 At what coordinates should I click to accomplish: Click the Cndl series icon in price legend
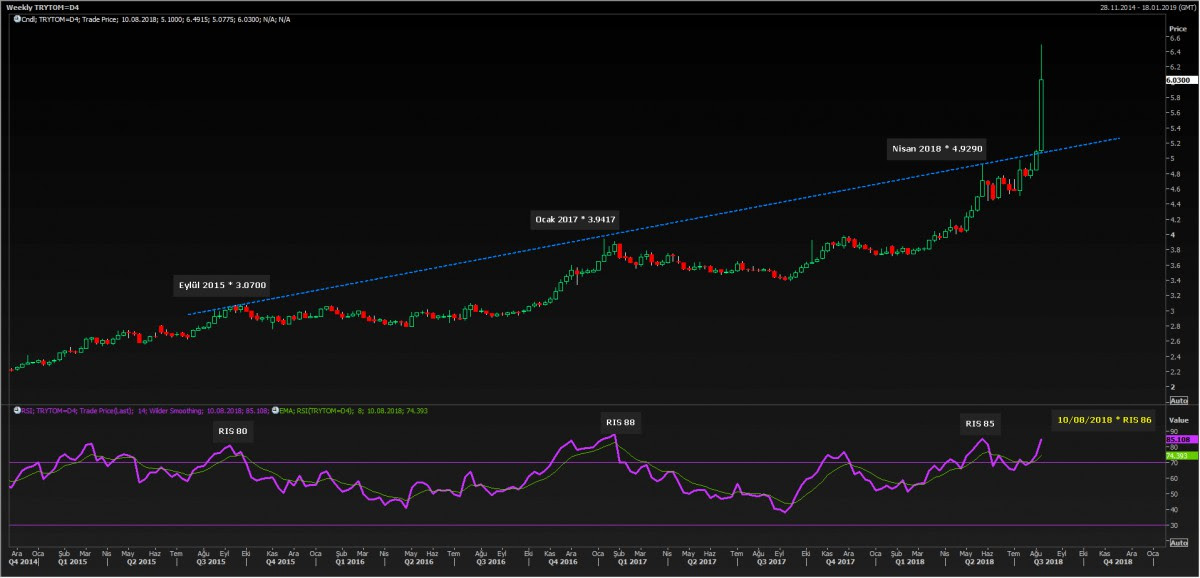[17, 18]
